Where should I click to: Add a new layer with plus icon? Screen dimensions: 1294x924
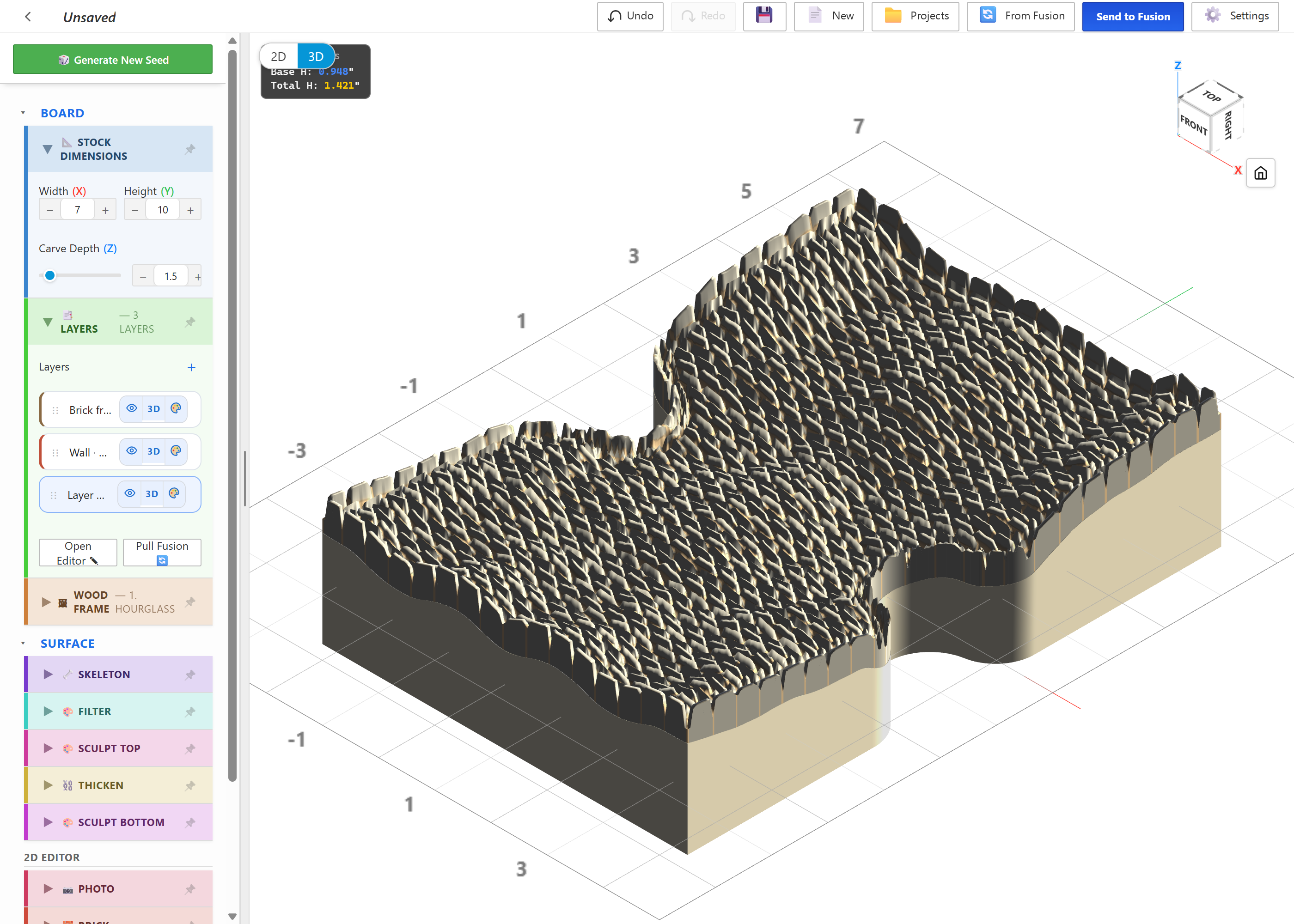191,368
